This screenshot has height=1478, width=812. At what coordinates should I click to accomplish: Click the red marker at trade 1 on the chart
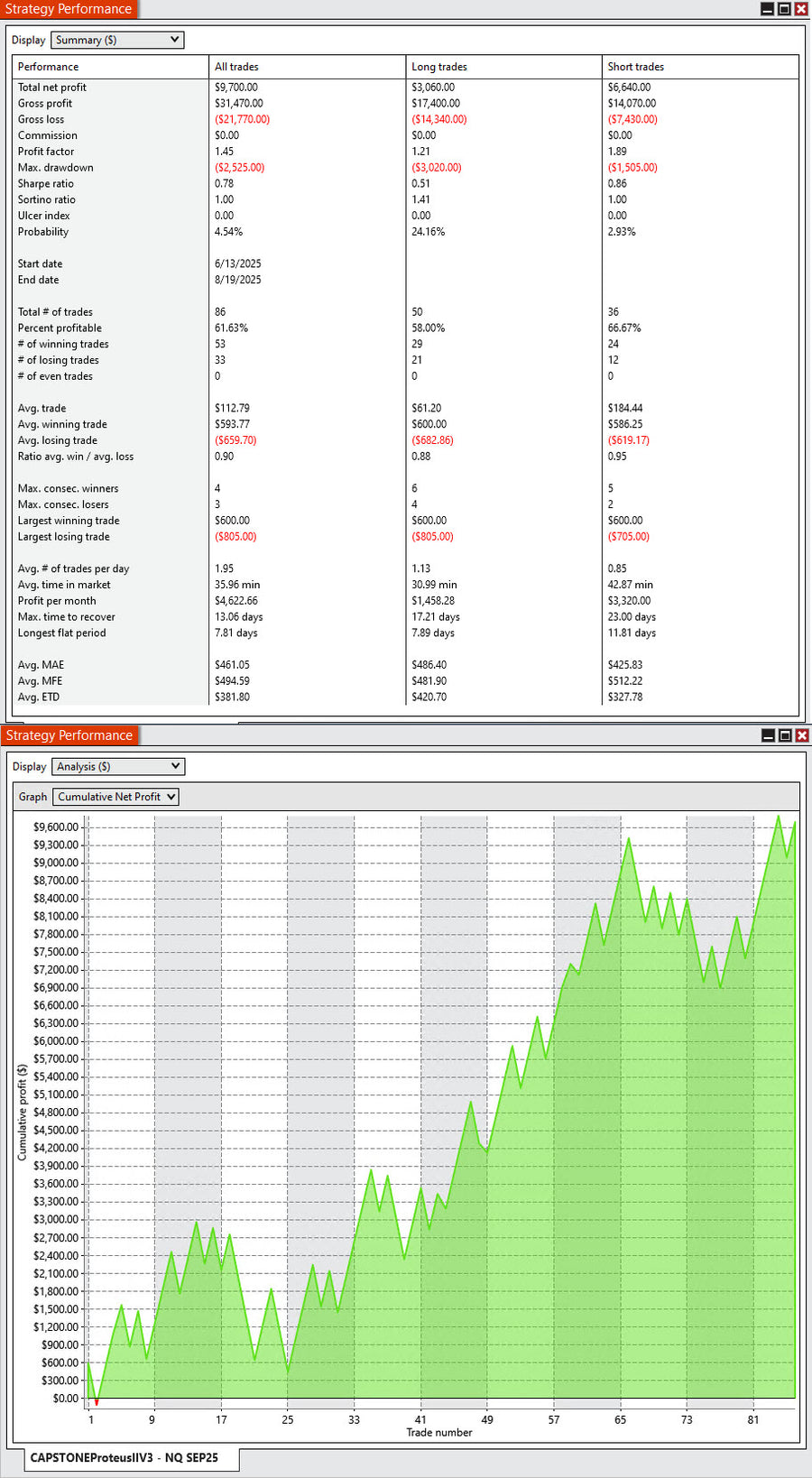(x=97, y=1402)
